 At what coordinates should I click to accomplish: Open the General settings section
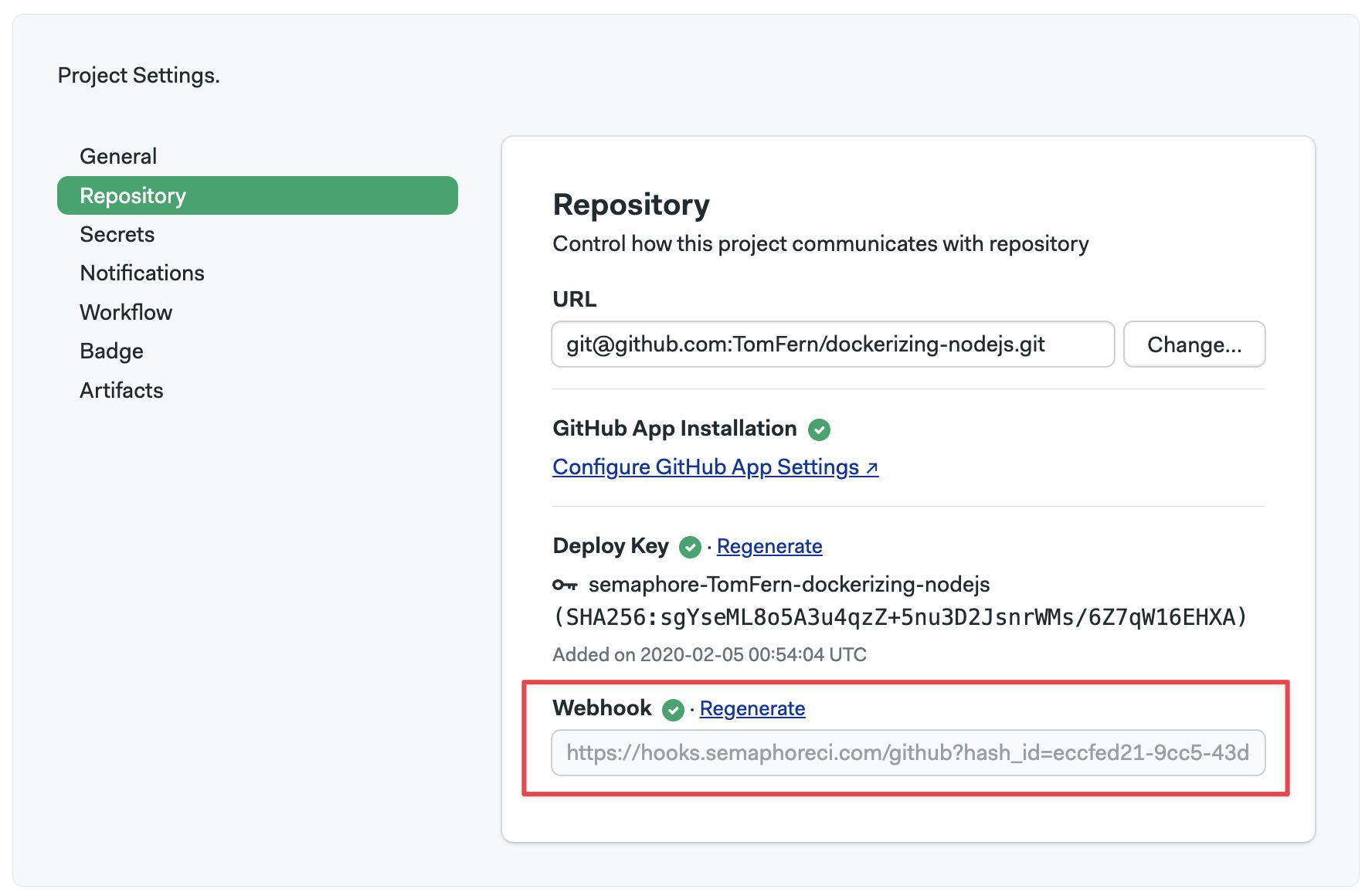coord(118,156)
